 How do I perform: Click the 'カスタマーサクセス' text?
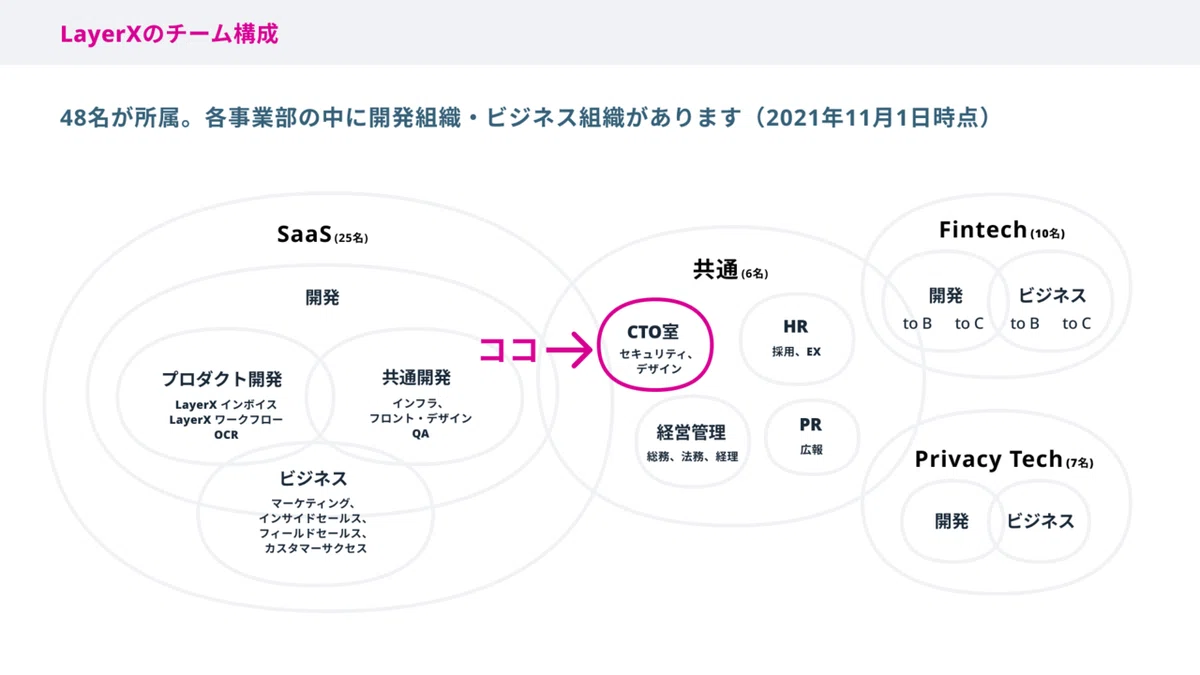(314, 549)
